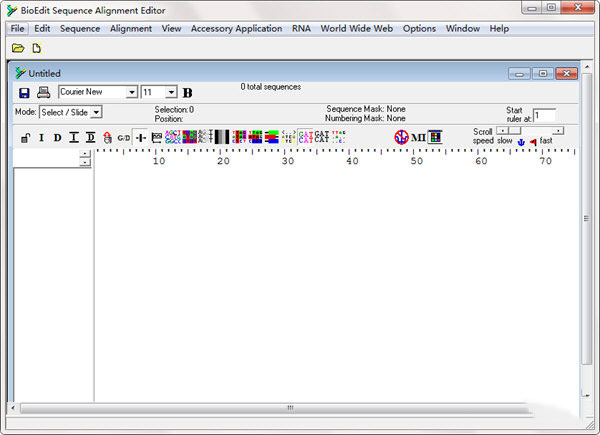Click the open file folder icon
This screenshot has width=600, height=435.
point(18,48)
